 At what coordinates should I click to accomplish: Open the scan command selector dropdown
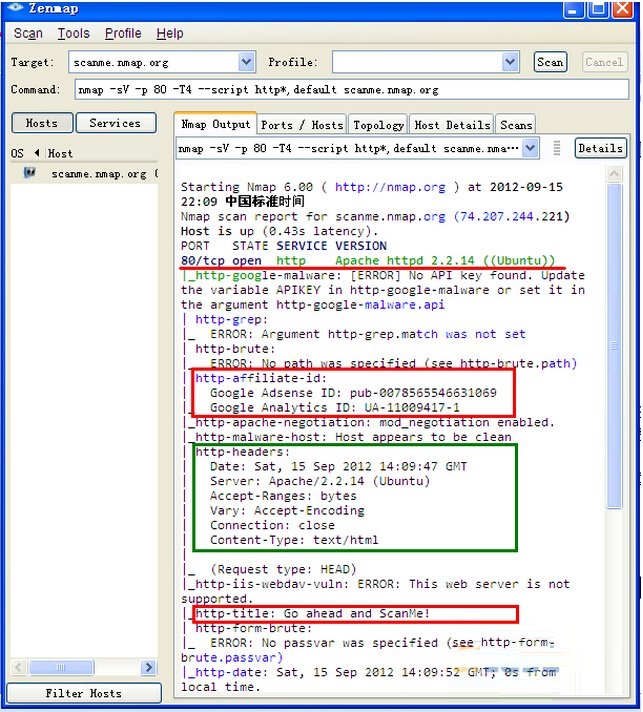point(530,148)
